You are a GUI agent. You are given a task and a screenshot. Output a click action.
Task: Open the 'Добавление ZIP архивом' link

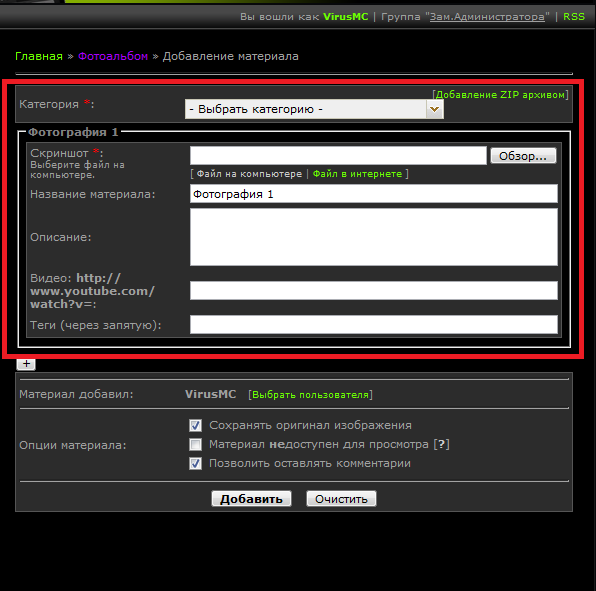(500, 95)
